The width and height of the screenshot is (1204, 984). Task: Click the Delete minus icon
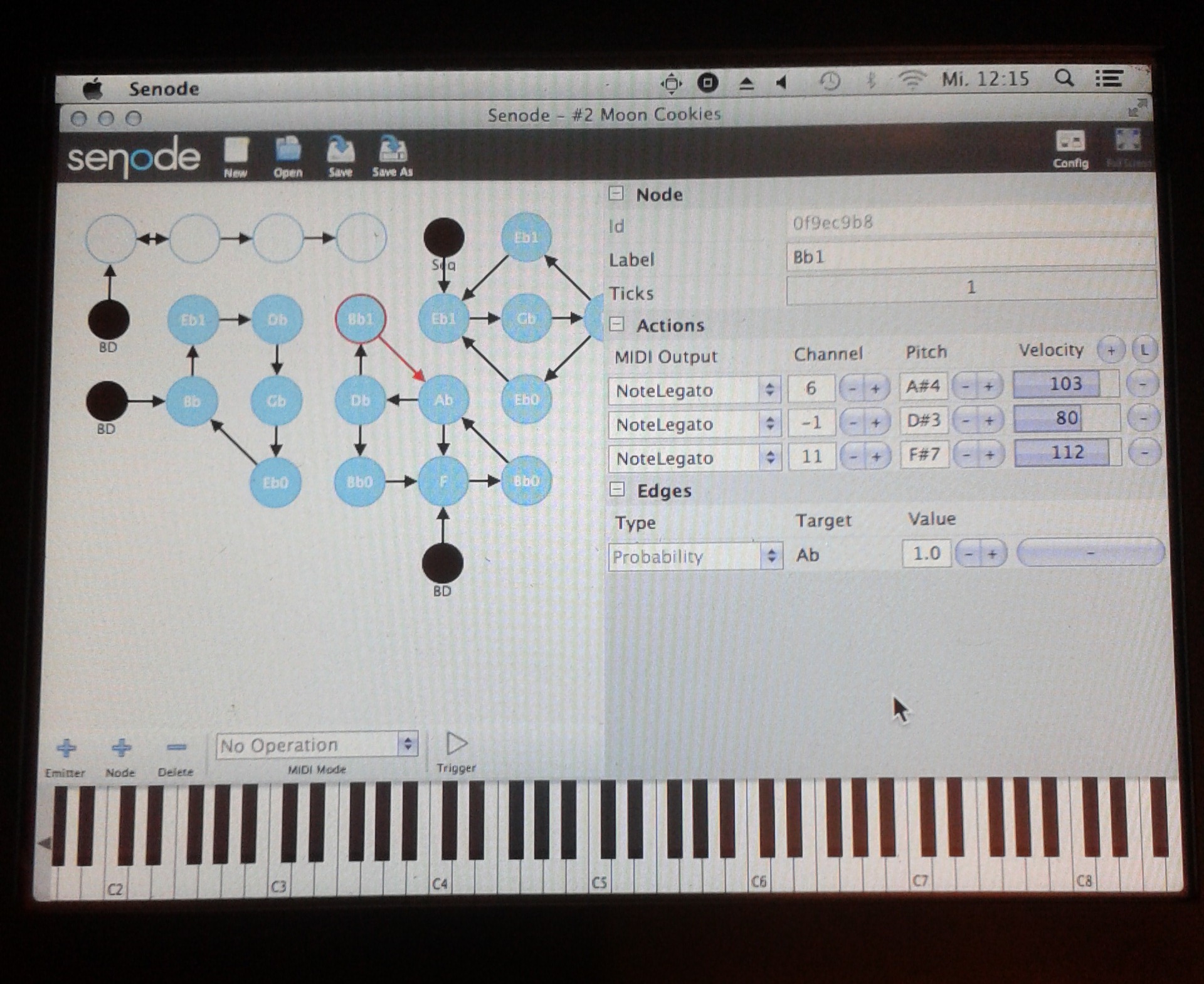click(x=176, y=748)
